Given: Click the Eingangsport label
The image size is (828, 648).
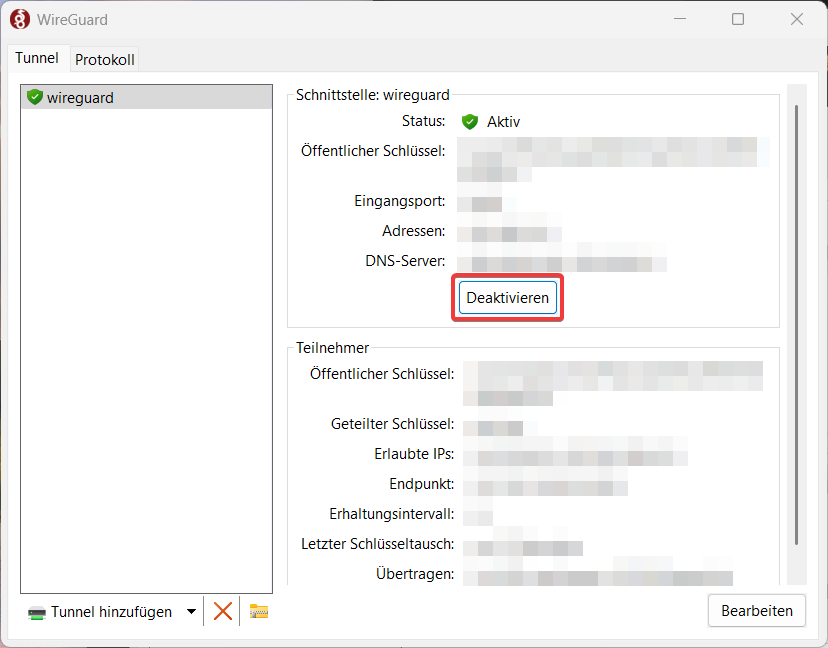Looking at the screenshot, I should coord(400,201).
